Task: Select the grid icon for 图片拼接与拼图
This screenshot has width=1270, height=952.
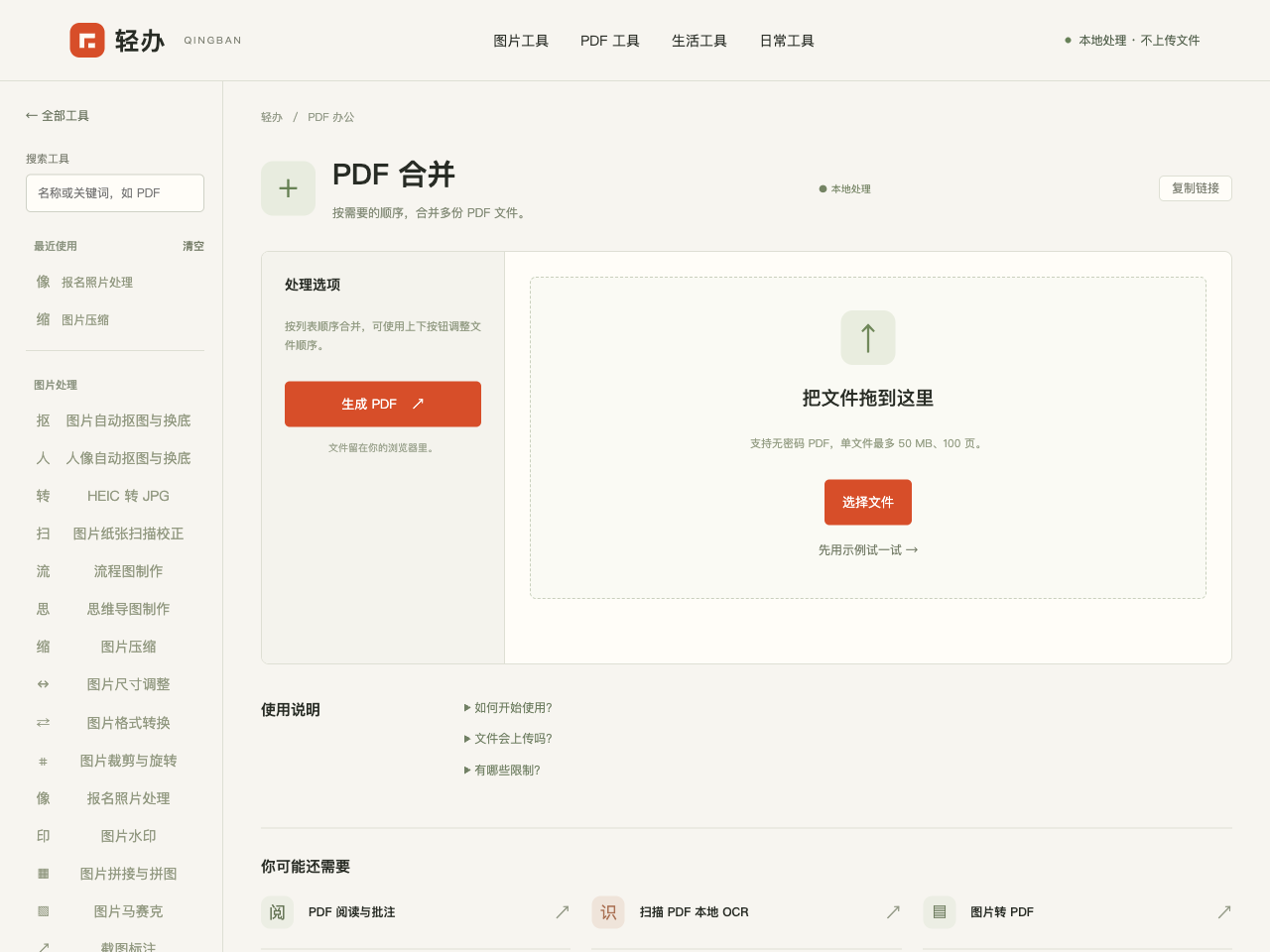Action: 43,874
